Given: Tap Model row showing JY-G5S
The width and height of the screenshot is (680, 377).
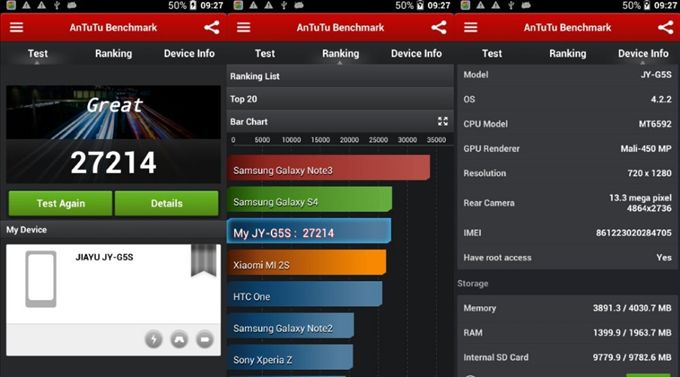Looking at the screenshot, I should pyautogui.click(x=567, y=75).
